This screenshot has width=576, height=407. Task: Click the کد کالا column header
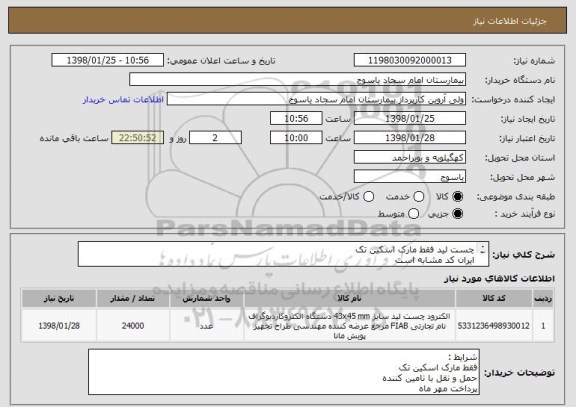point(494,298)
